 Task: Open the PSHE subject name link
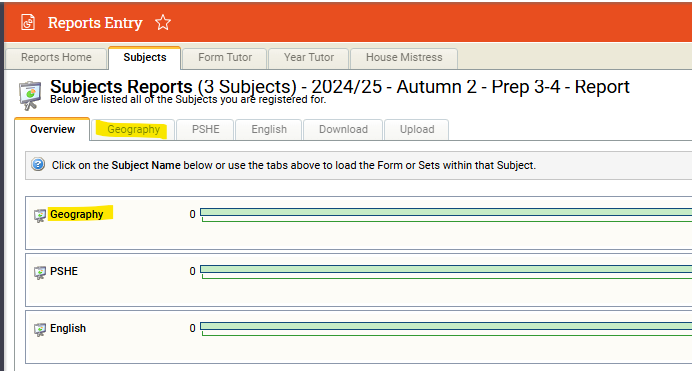point(64,271)
